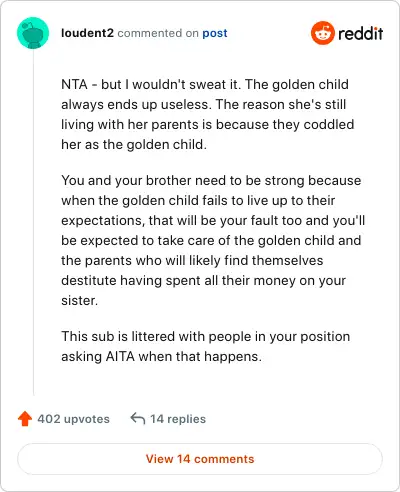The width and height of the screenshot is (400, 492).
Task: Click the word "coddled" in first paragraph
Action: coord(329,124)
